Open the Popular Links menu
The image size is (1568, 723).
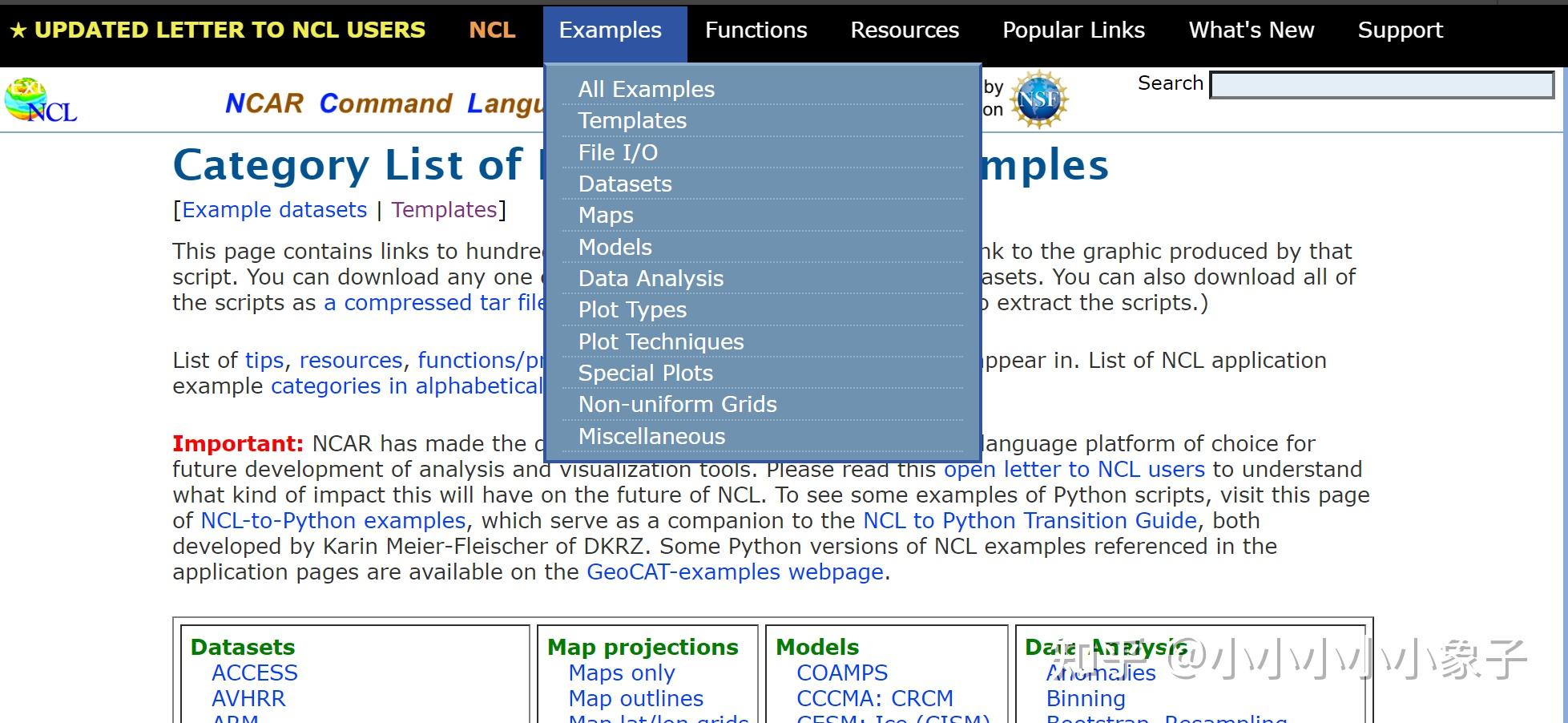pyautogui.click(x=1074, y=30)
